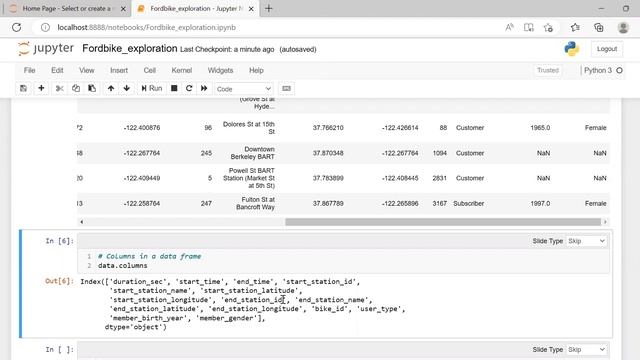The height and width of the screenshot is (360, 640).
Task: Move selected cell down arrow
Action: click(127, 88)
